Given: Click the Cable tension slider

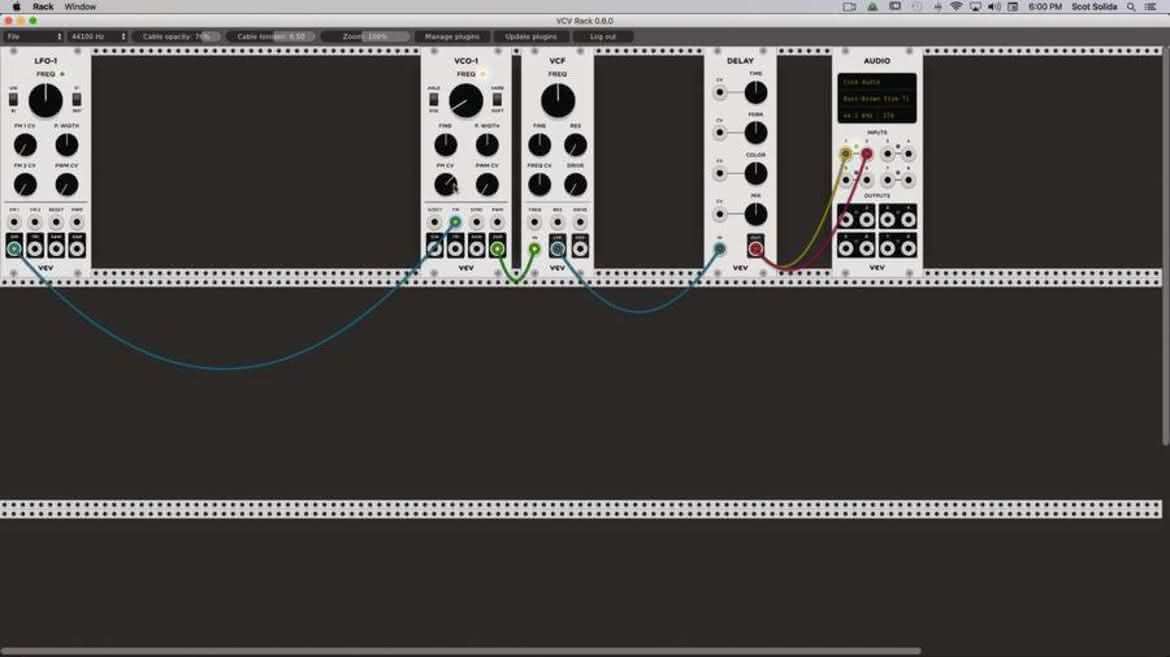Looking at the screenshot, I should click(271, 37).
